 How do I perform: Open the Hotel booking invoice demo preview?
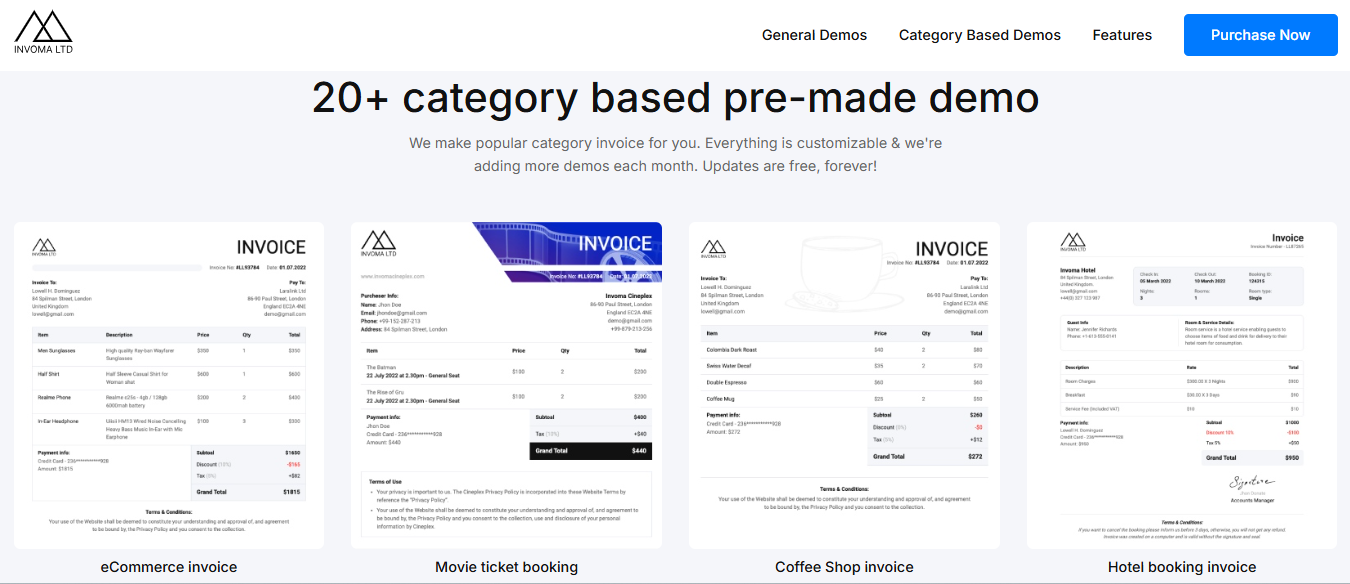click(x=1182, y=385)
